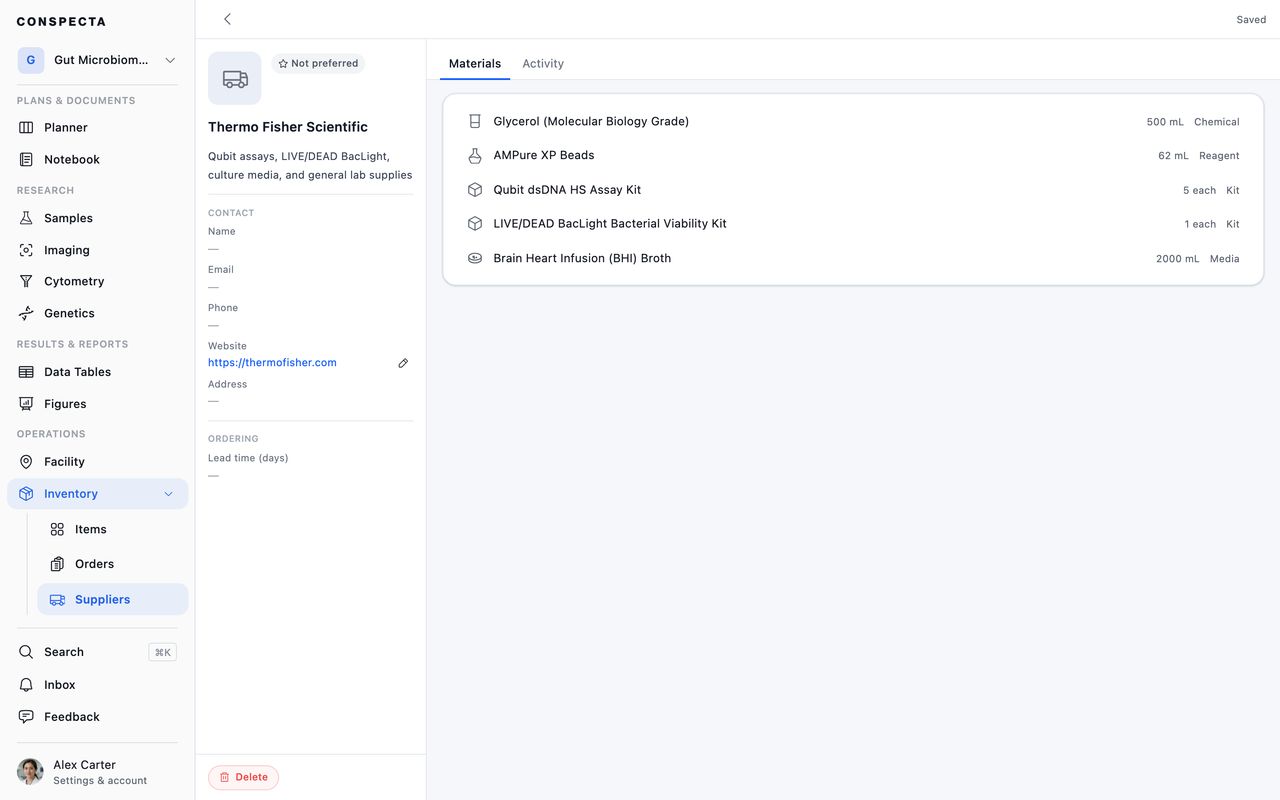Viewport: 1280px width, 800px height.
Task: Open Settings & account
Action: (98, 772)
